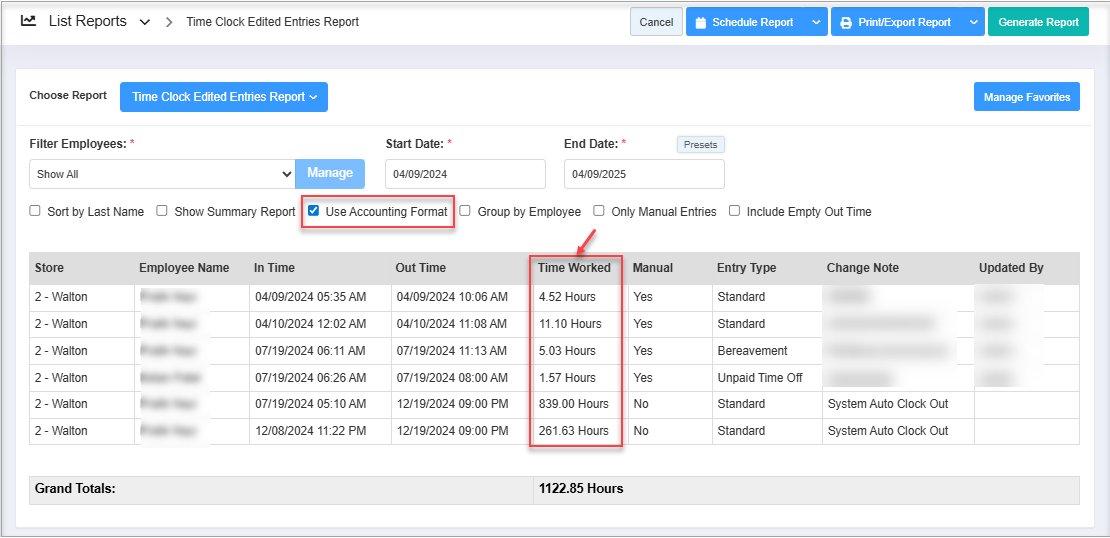This screenshot has width=1110, height=538.
Task: Open Manage Favorites
Action: pyautogui.click(x=1026, y=97)
